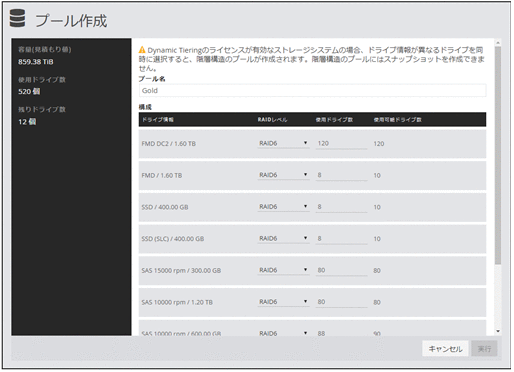This screenshot has height=372, width=514.
Task: Click the capacity value 859.38 TiB
Action: [x=36, y=62]
